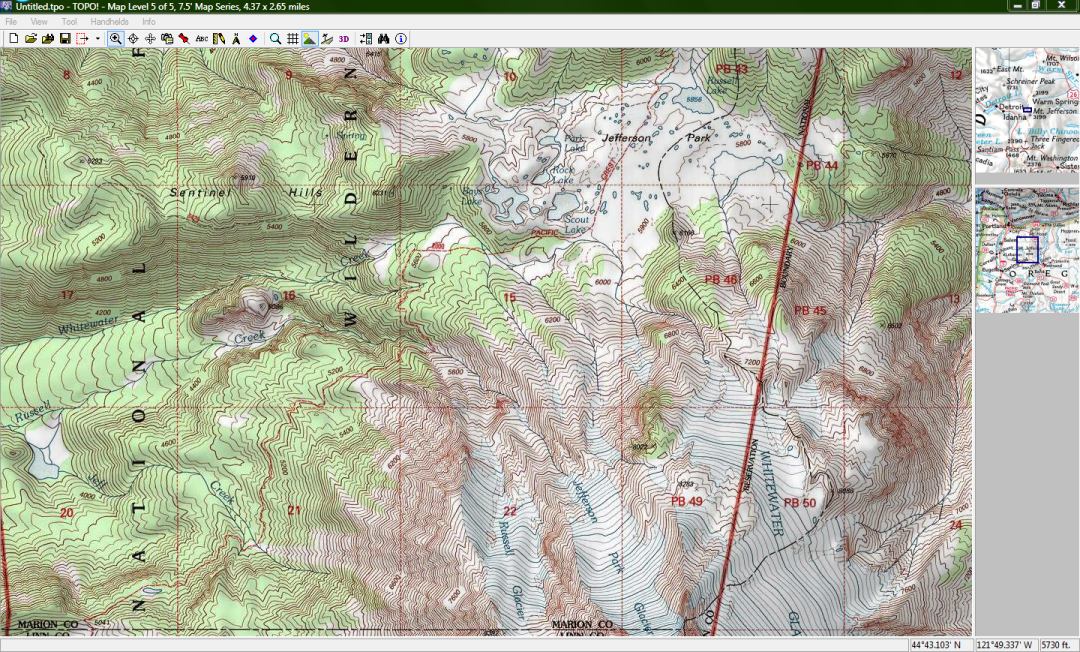Click the Tool menu

pos(69,21)
